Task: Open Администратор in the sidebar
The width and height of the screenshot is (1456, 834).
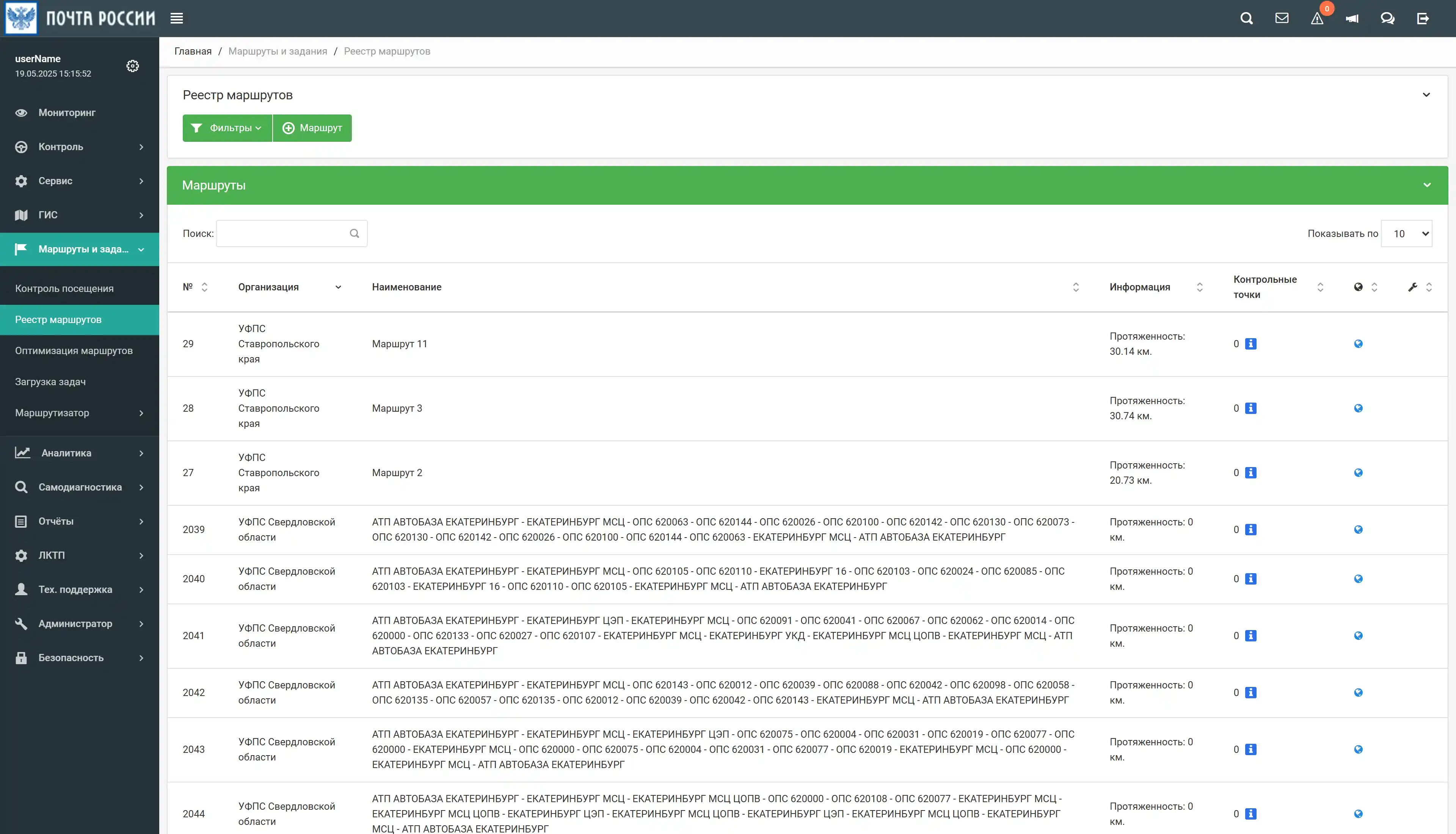Action: click(x=80, y=623)
